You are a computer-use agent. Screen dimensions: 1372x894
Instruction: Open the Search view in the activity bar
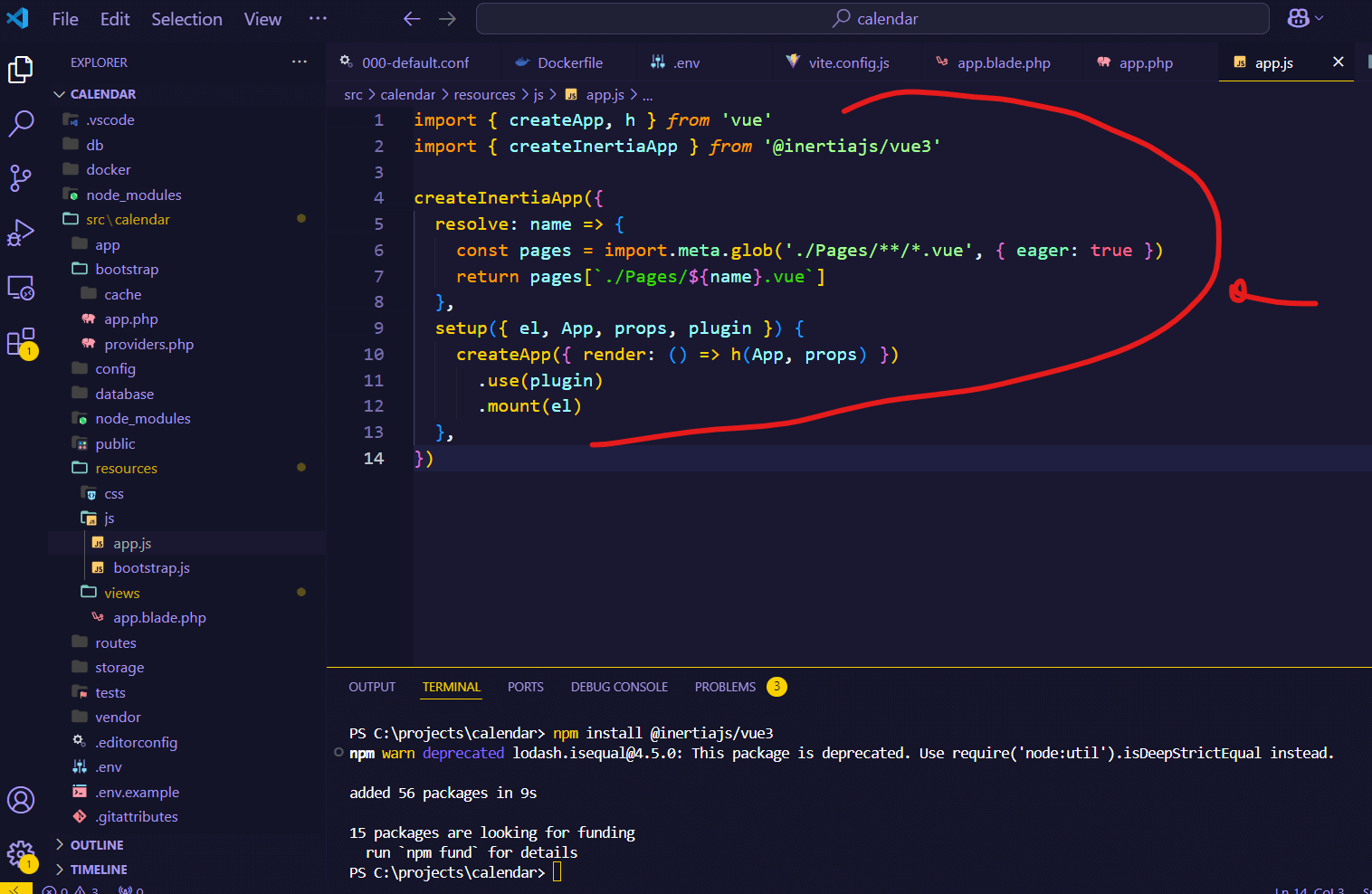click(x=21, y=124)
